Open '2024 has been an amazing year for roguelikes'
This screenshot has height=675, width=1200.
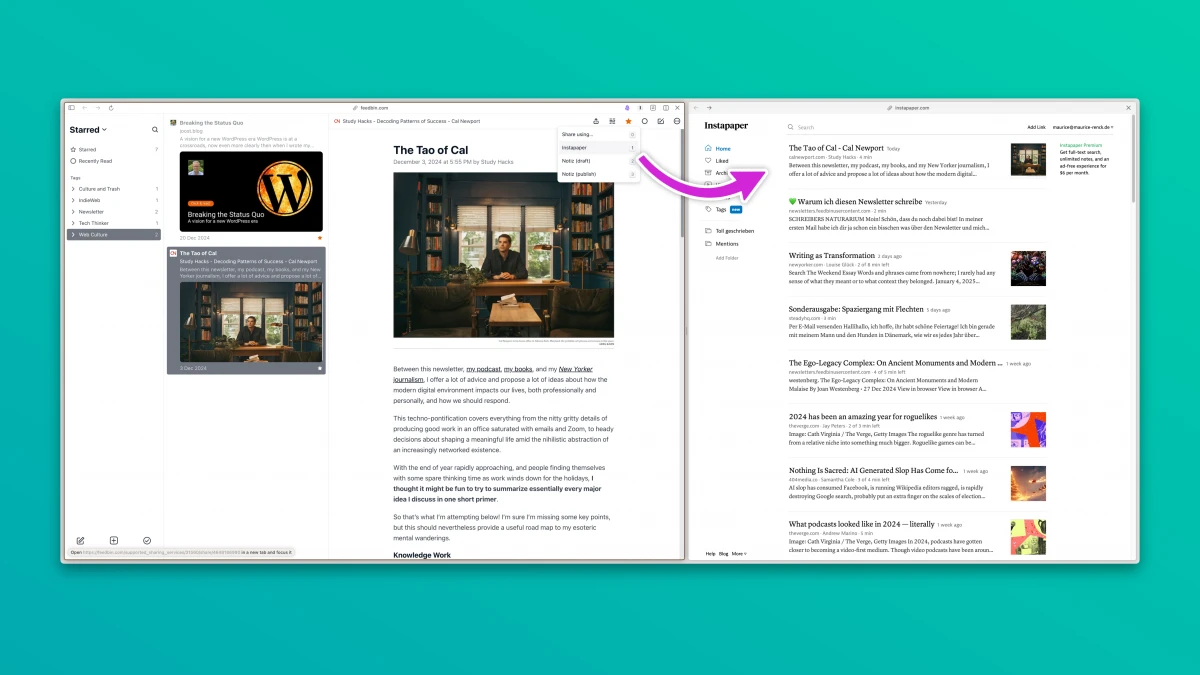tap(862, 416)
